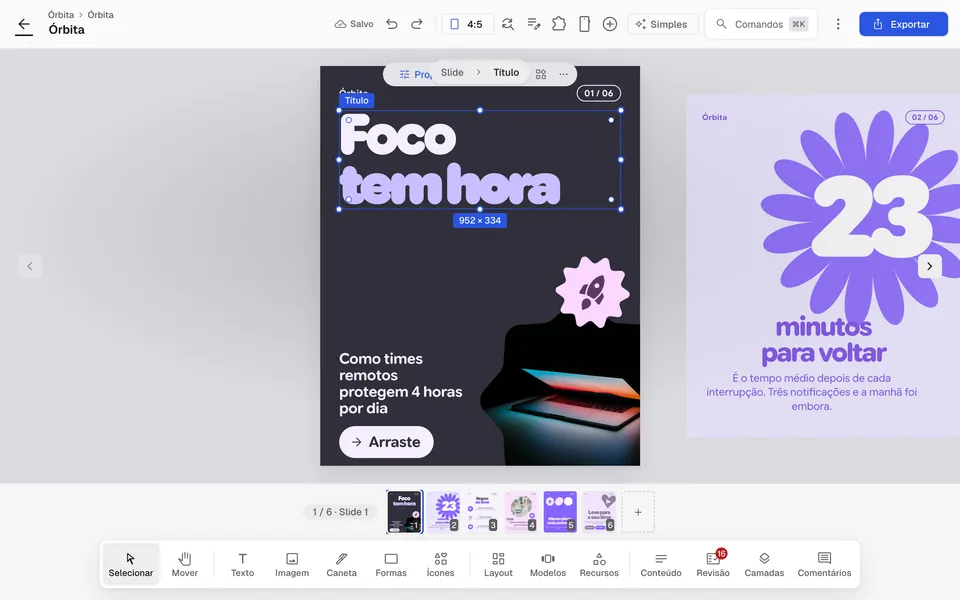Click the grid icon in floating toolbar
This screenshot has height=600, width=960.
(x=541, y=74)
